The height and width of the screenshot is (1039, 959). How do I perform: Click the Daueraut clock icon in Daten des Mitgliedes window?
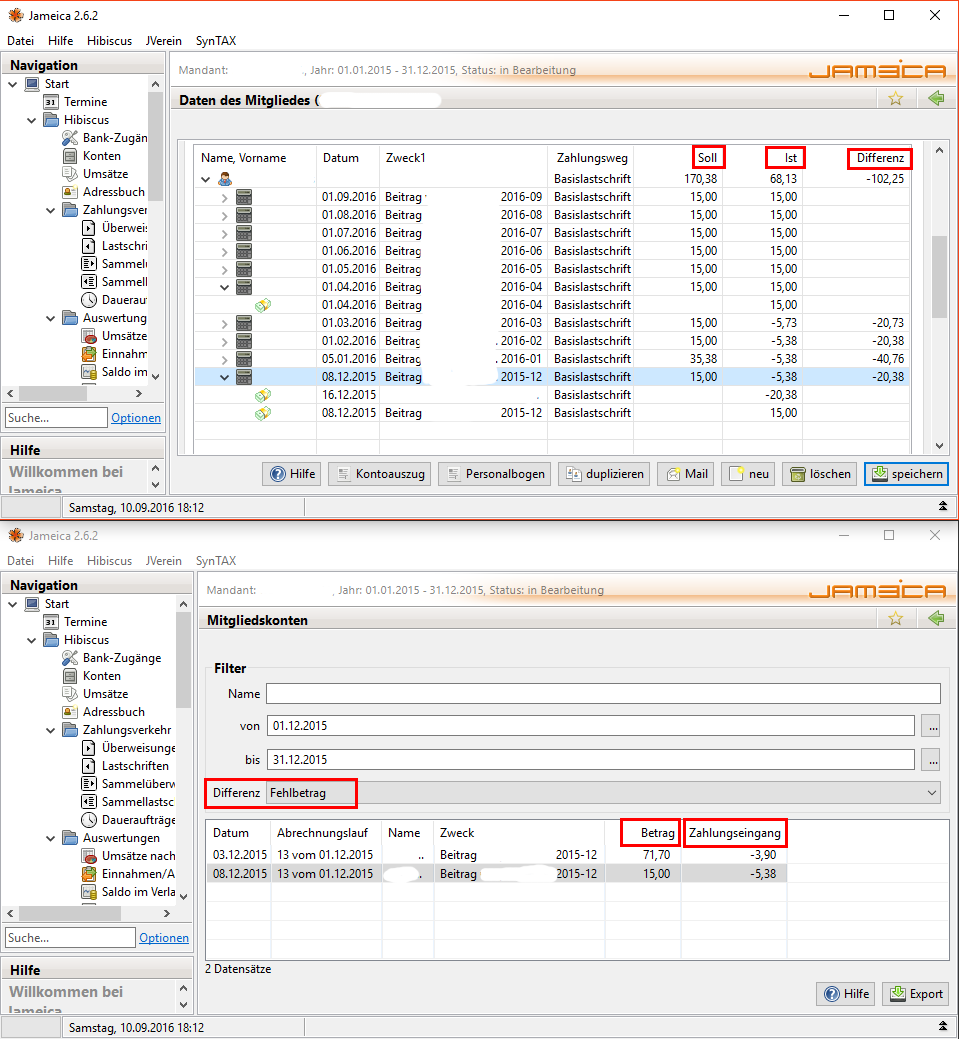tap(89, 300)
